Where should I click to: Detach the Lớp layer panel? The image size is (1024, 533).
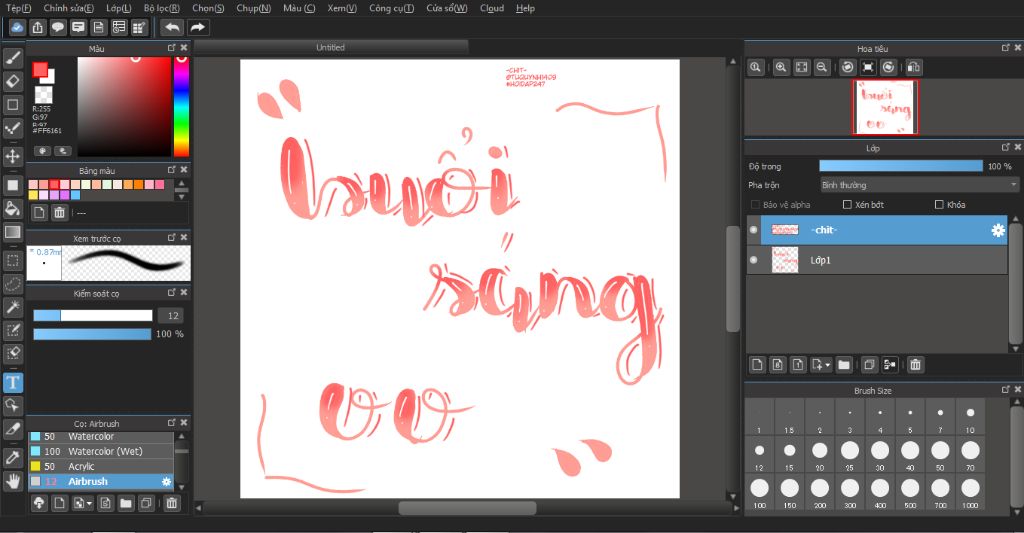point(1006,147)
